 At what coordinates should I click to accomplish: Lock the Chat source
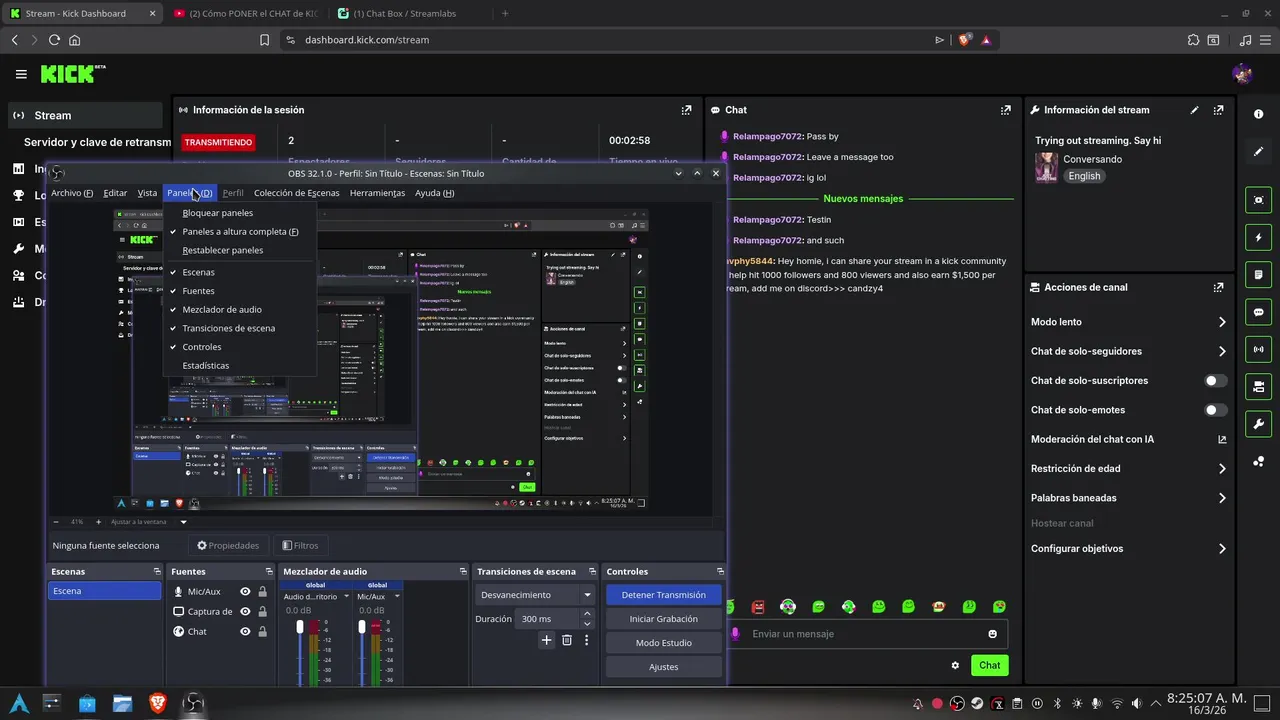pos(262,631)
